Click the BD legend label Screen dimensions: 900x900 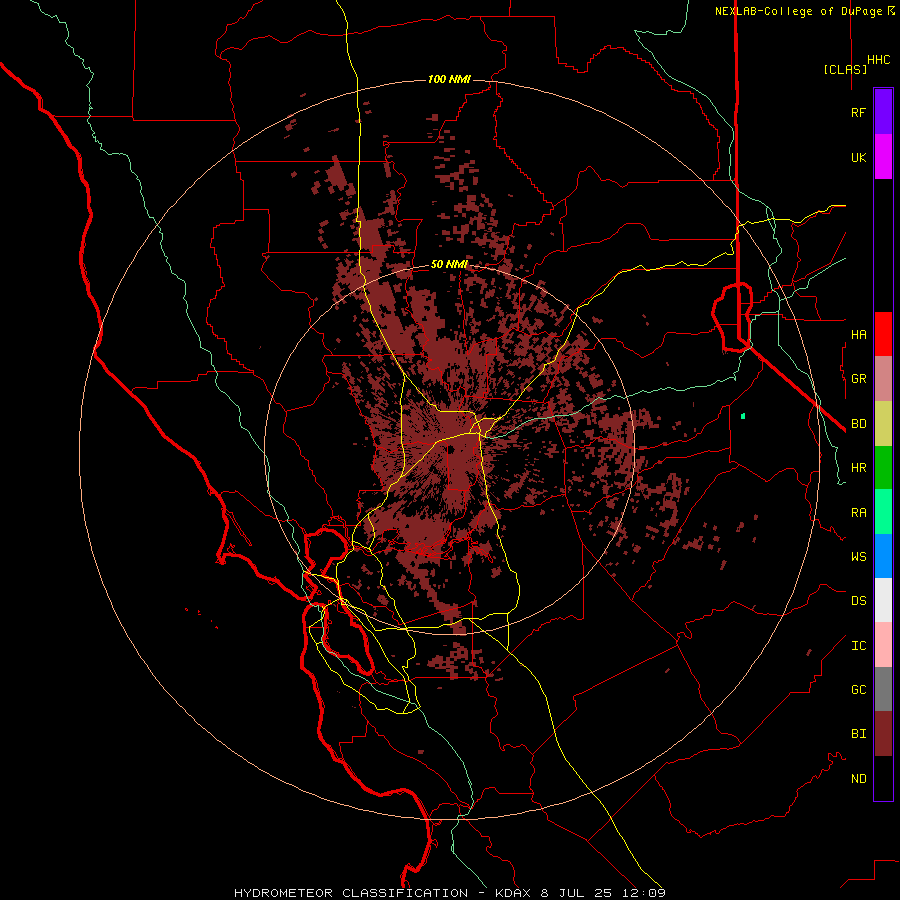click(x=858, y=424)
